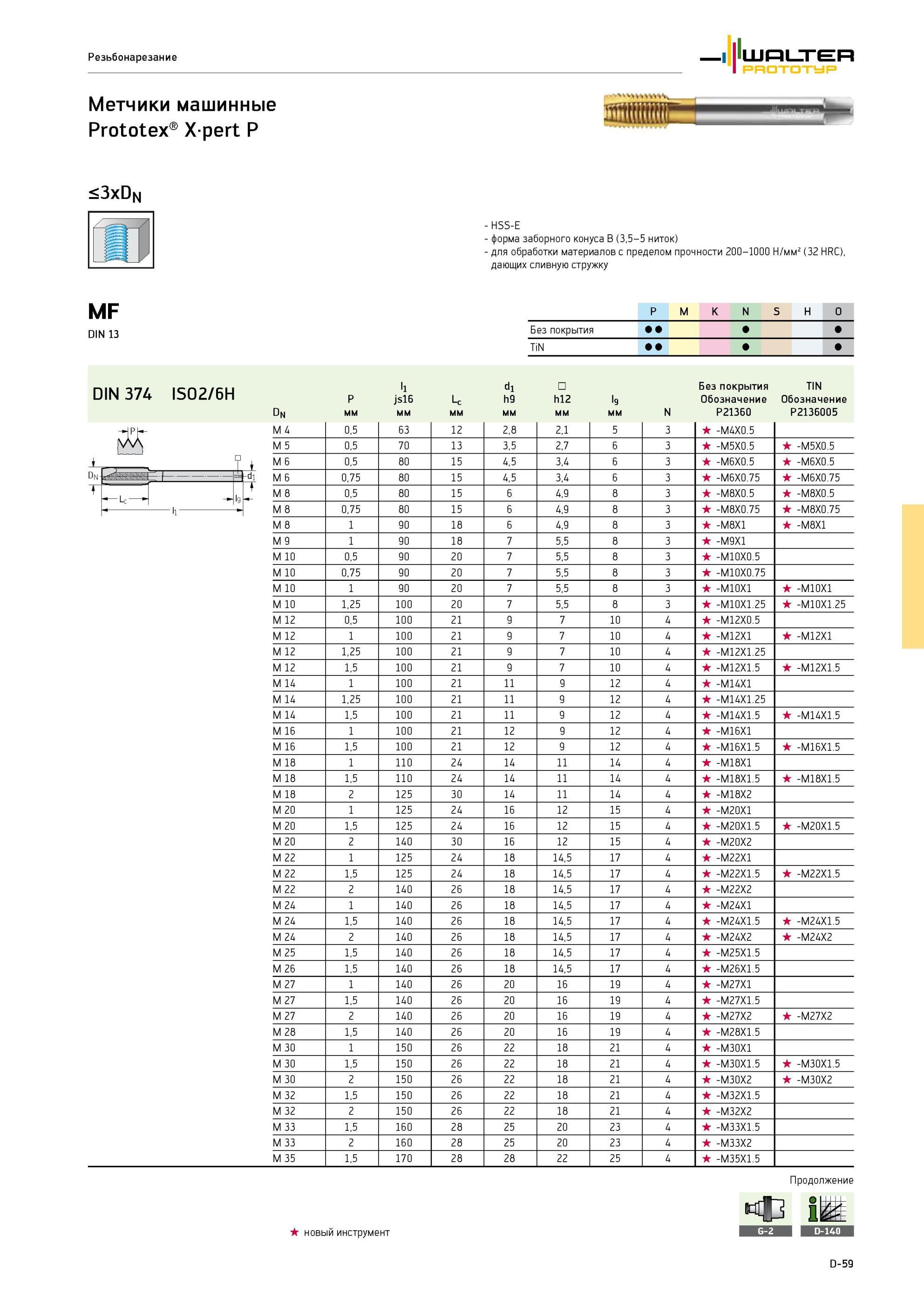924x1307 pixels.
Task: Click the red star next to -M9X1
Action: coord(707,541)
